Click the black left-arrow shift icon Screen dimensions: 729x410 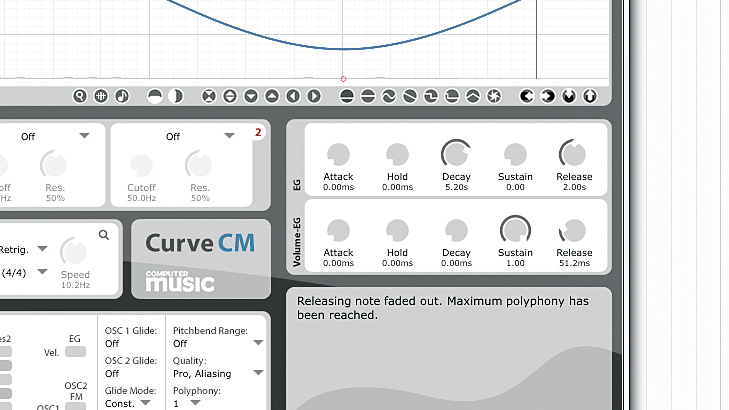coord(527,96)
